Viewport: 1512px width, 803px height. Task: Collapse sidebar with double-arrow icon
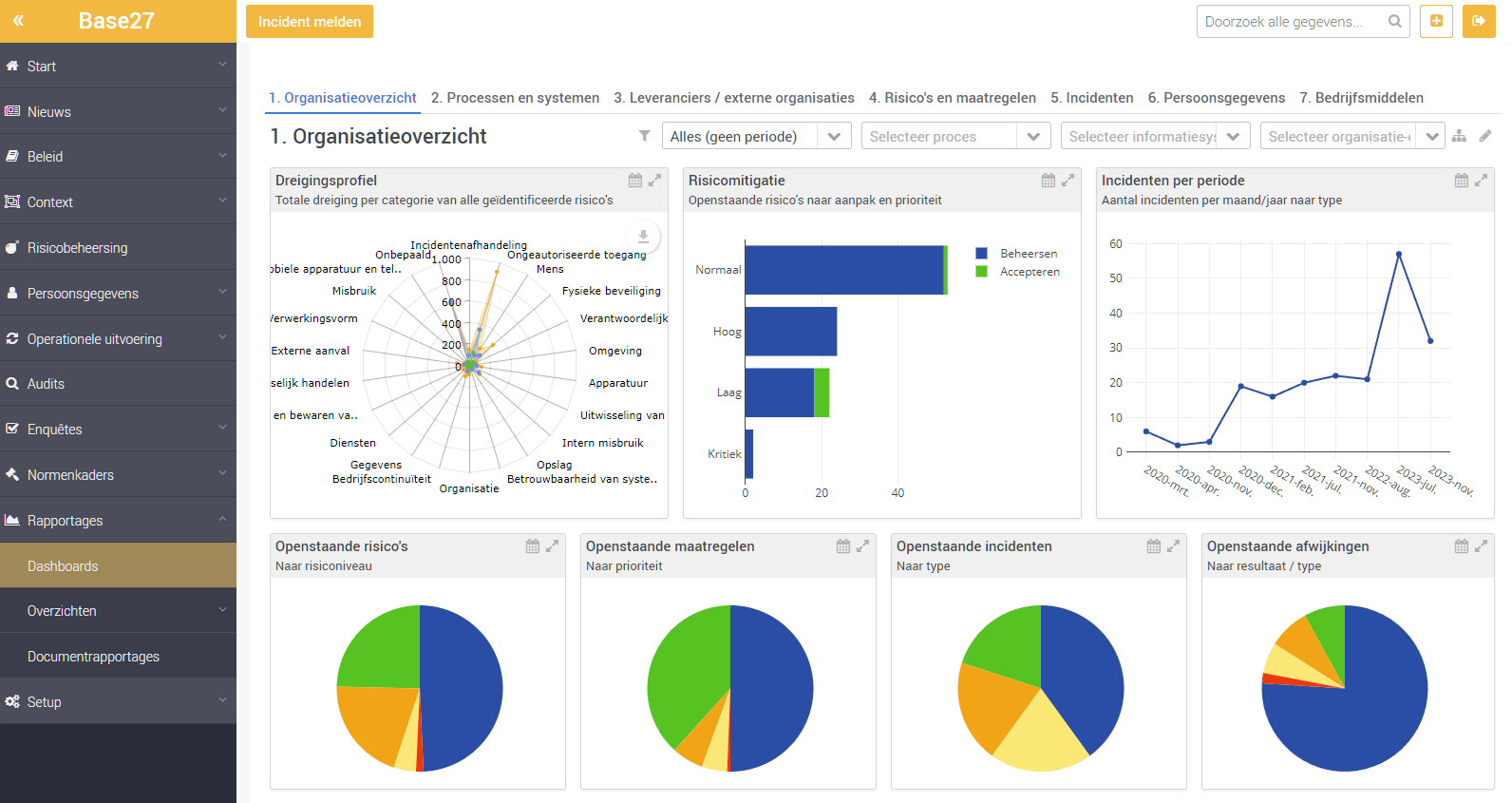tap(18, 20)
